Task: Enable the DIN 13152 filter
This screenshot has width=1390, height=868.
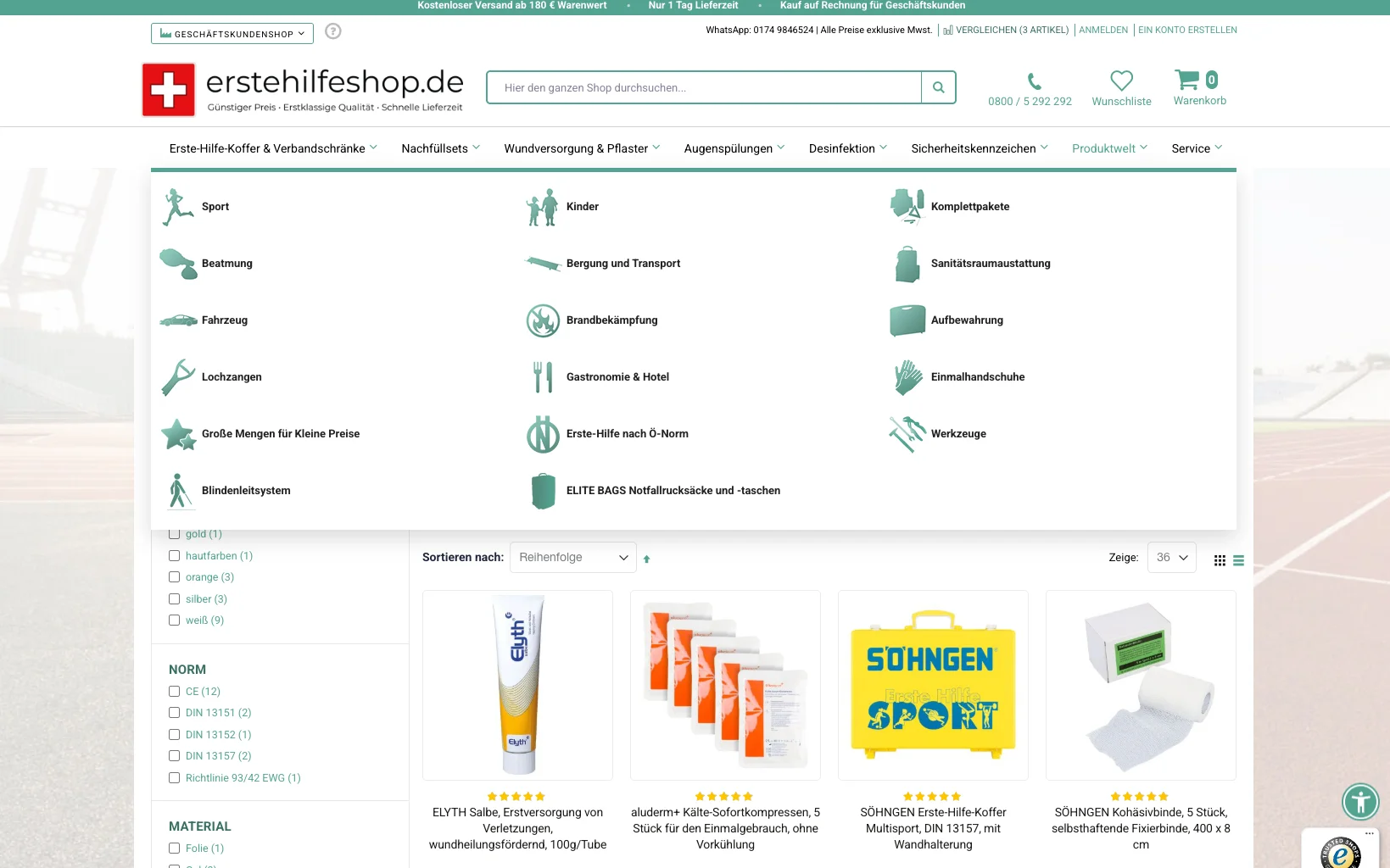Action: pyautogui.click(x=174, y=735)
